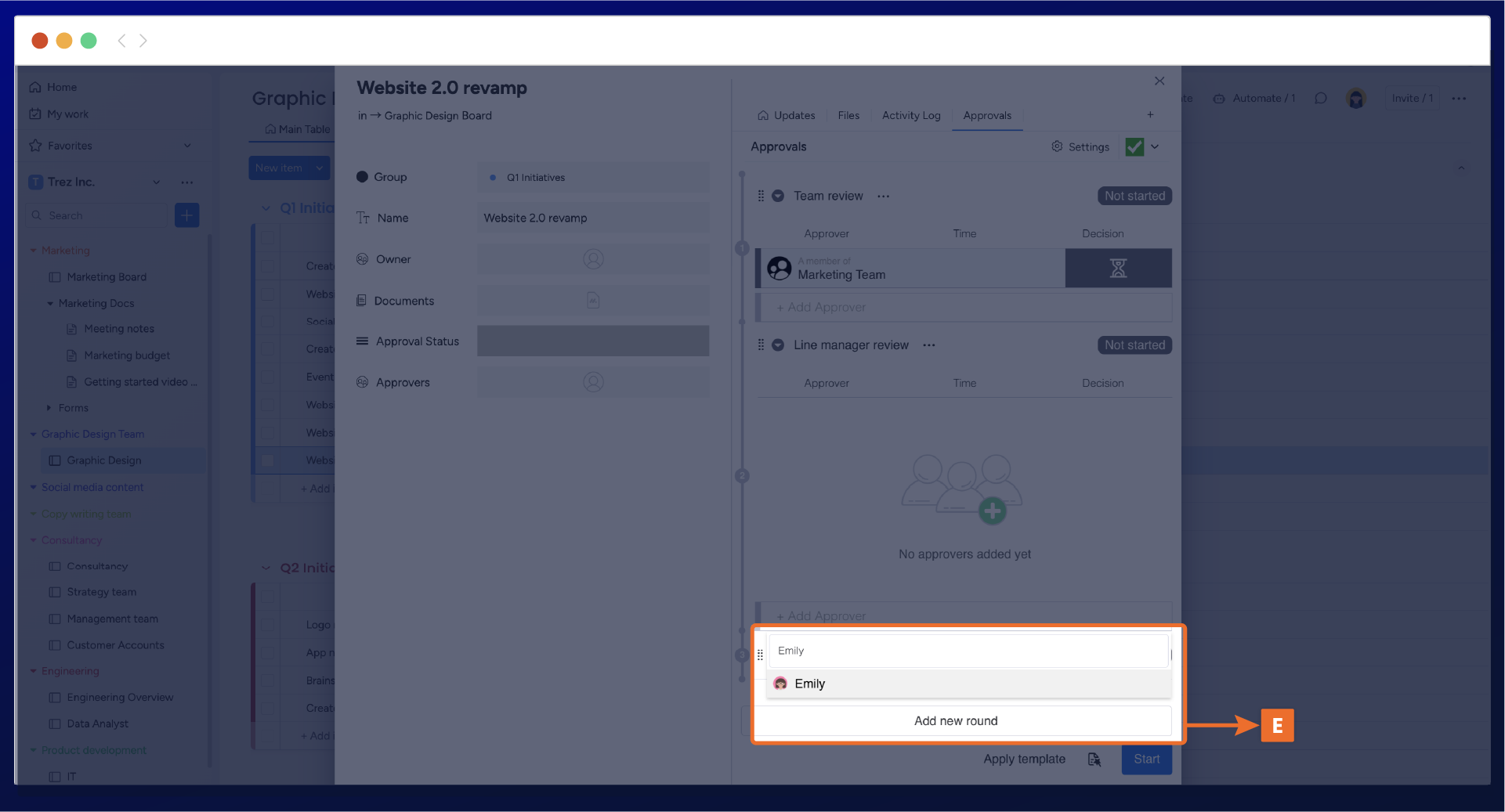
Task: Check the selected Website row checkbox
Action: 268,460
